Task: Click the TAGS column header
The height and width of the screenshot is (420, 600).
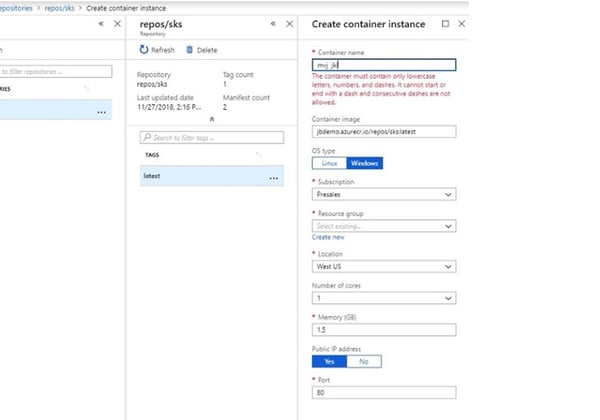Action: pos(152,155)
